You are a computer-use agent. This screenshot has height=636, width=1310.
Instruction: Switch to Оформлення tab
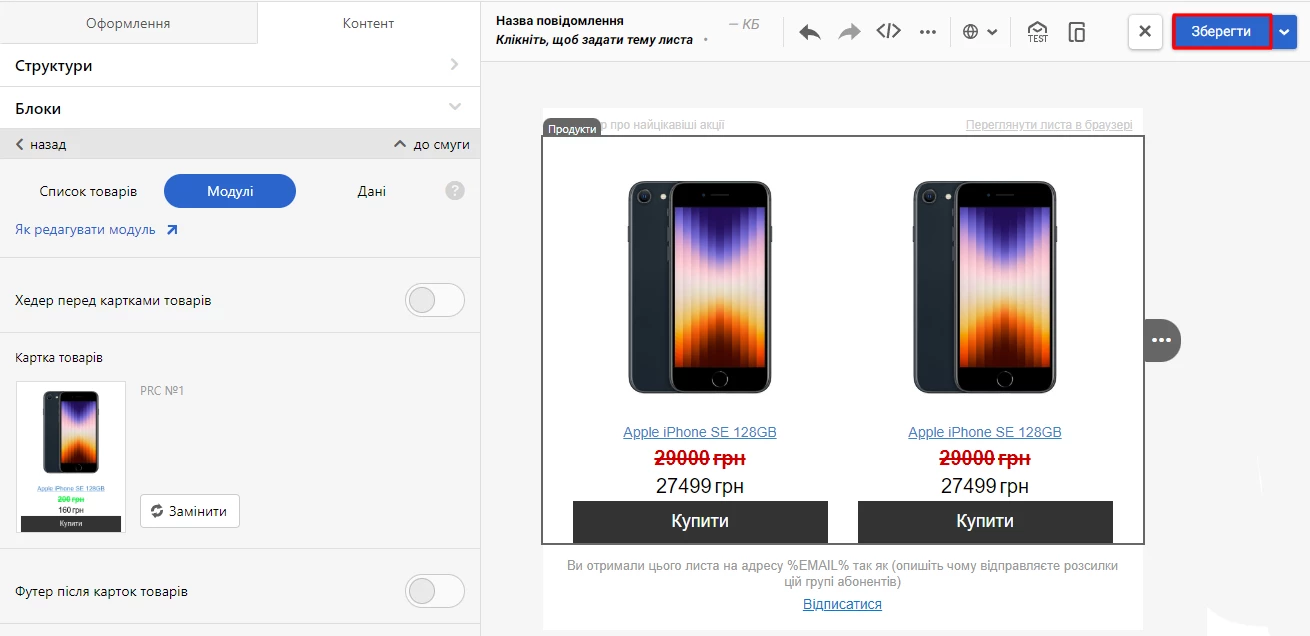128,23
